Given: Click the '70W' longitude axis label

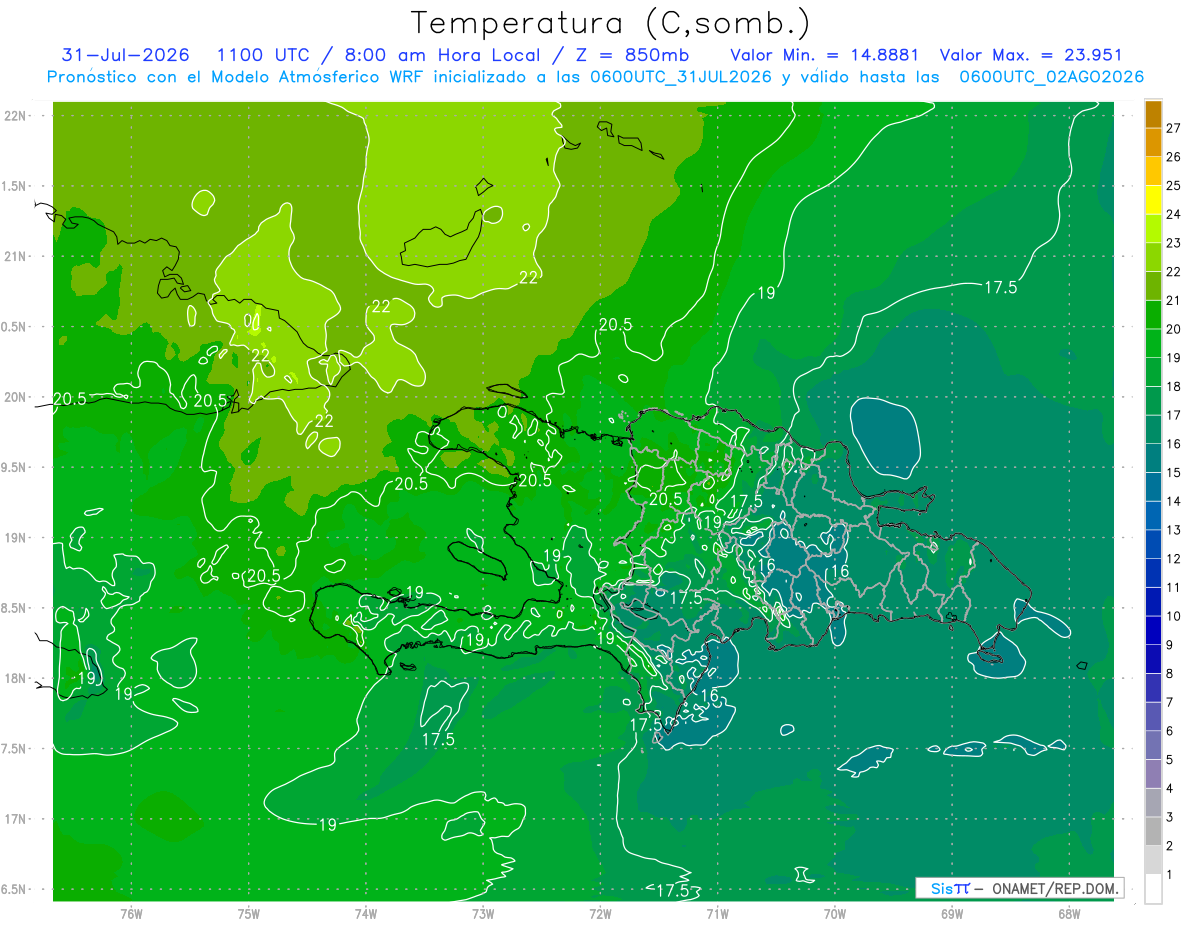Looking at the screenshot, I should point(835,913).
